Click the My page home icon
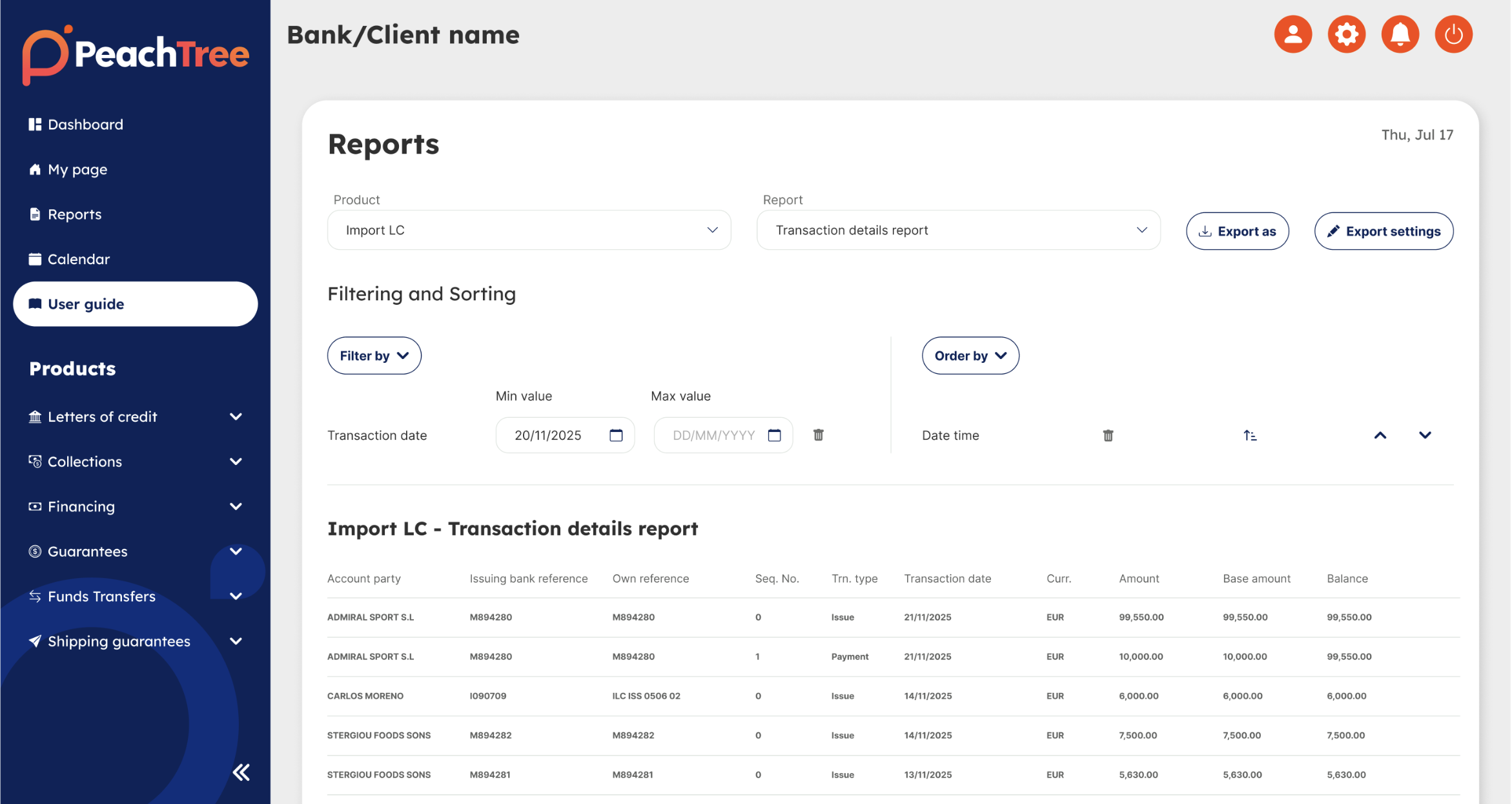Viewport: 1512px width, 804px height. [x=35, y=169]
